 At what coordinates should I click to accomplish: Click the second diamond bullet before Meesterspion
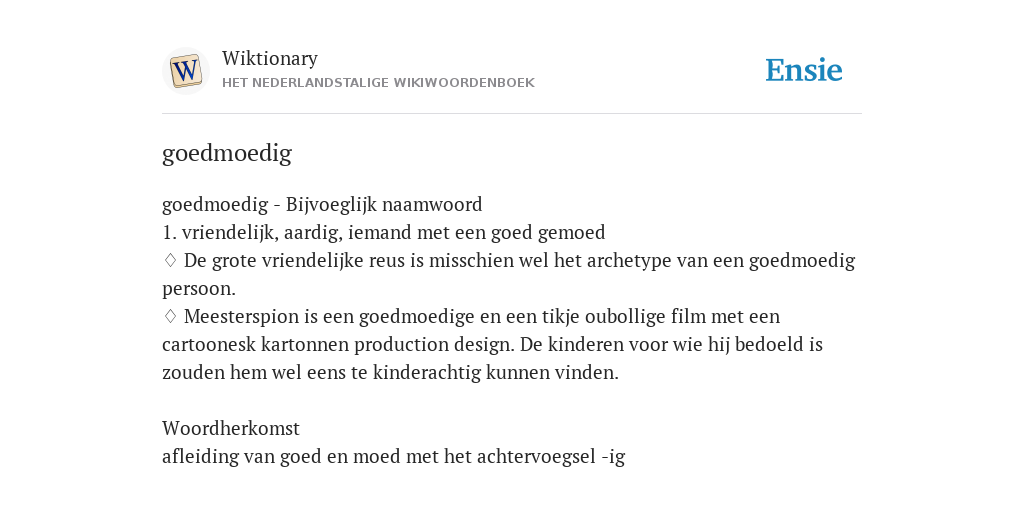[x=170, y=317]
